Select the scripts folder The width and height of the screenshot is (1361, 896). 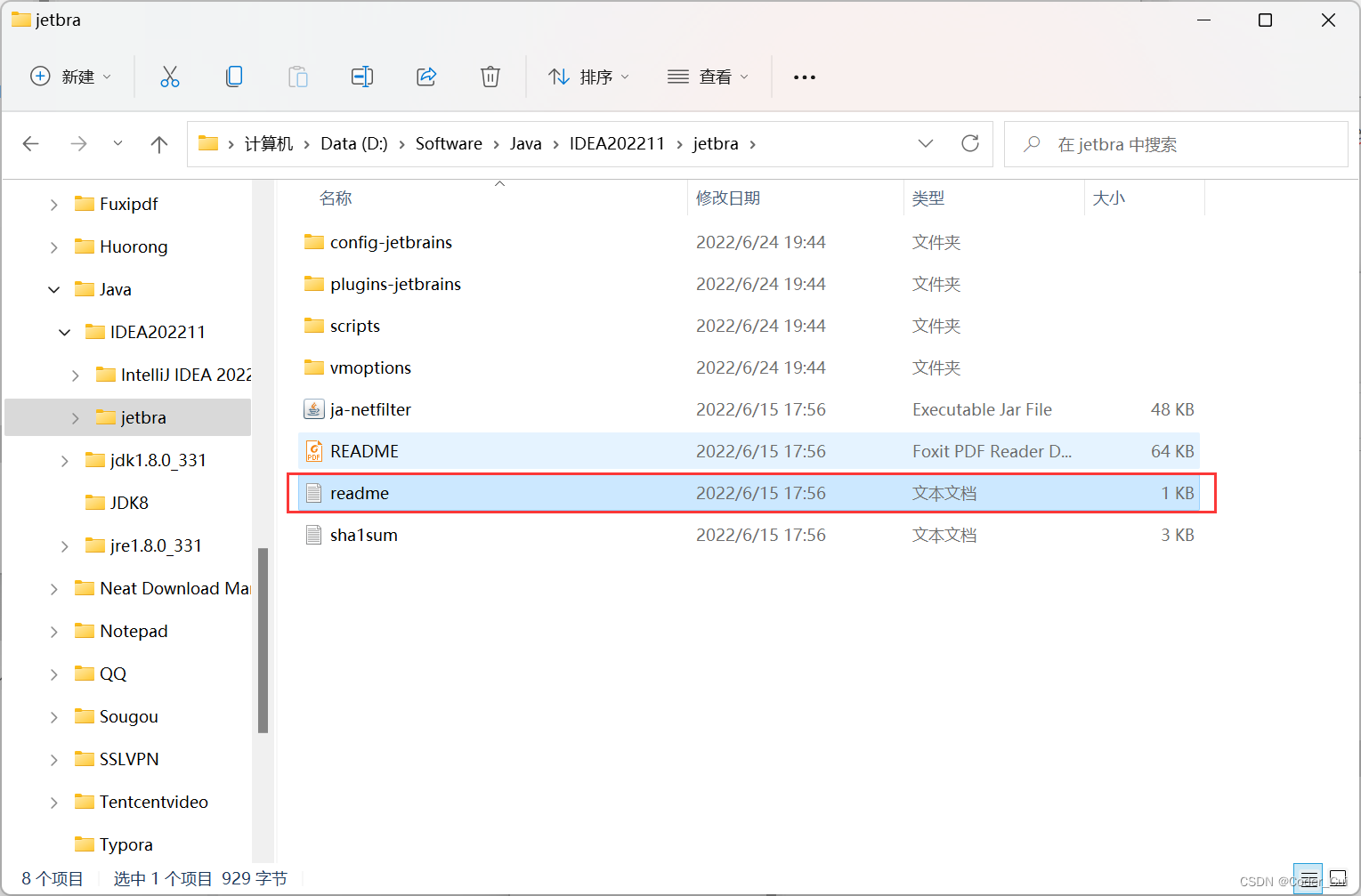click(749, 326)
